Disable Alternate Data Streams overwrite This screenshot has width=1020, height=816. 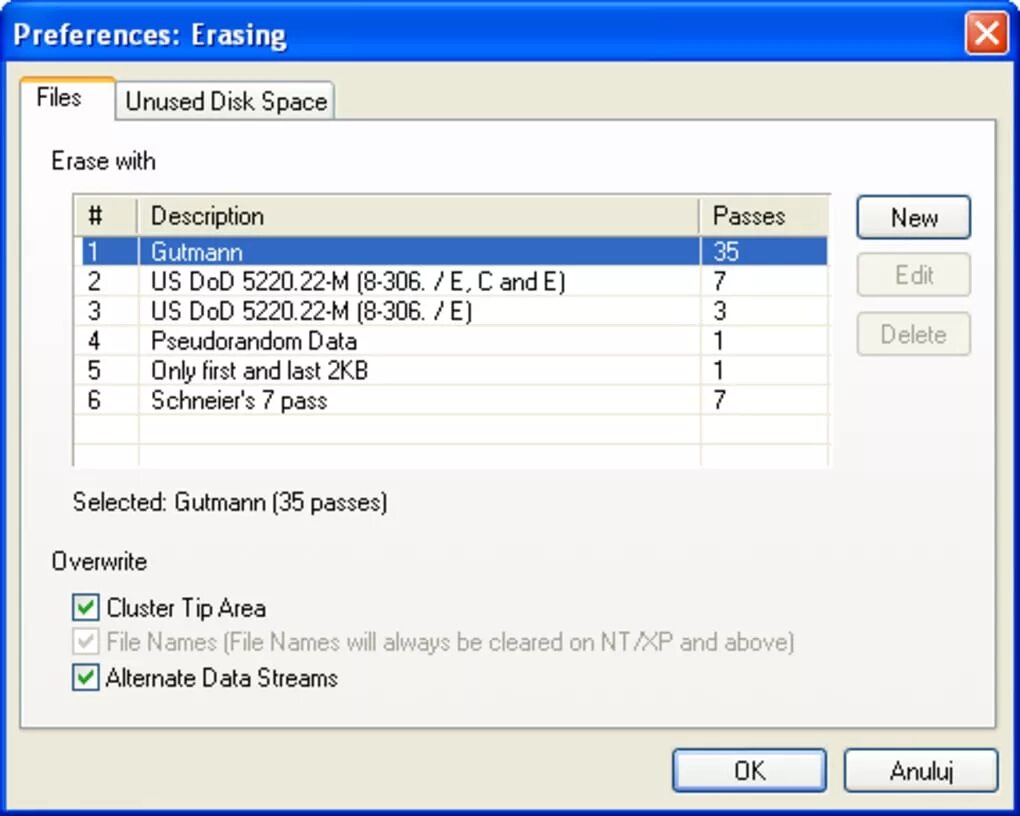87,678
